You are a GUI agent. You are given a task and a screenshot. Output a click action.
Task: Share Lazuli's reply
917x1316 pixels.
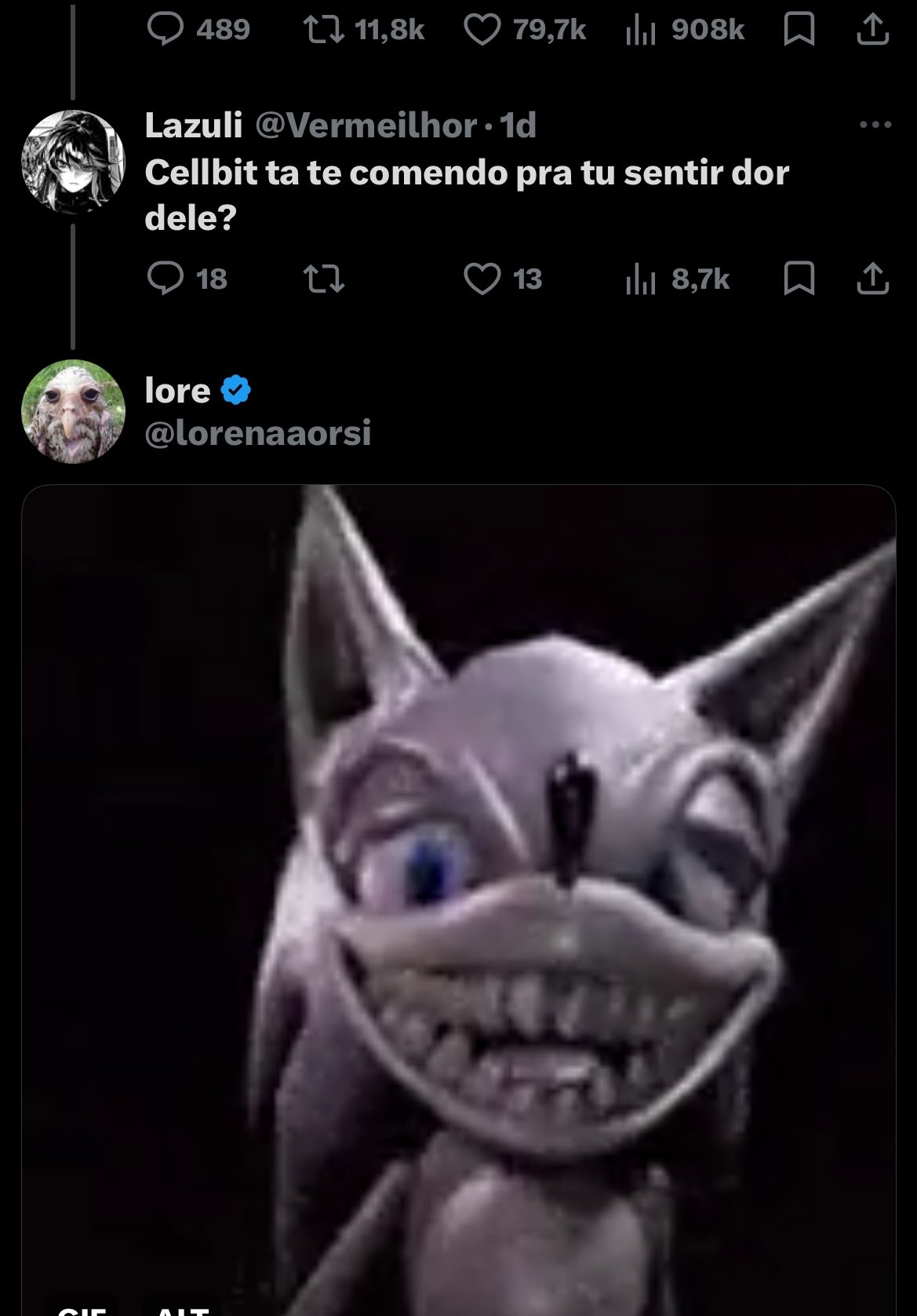tap(872, 279)
